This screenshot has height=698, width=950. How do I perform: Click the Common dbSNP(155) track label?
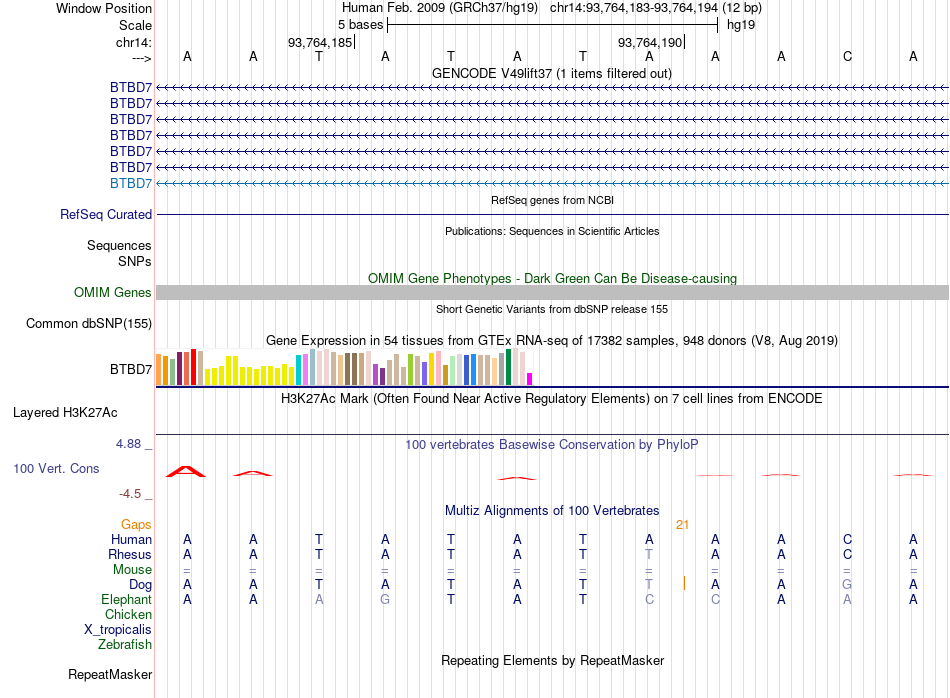pyautogui.click(x=89, y=324)
